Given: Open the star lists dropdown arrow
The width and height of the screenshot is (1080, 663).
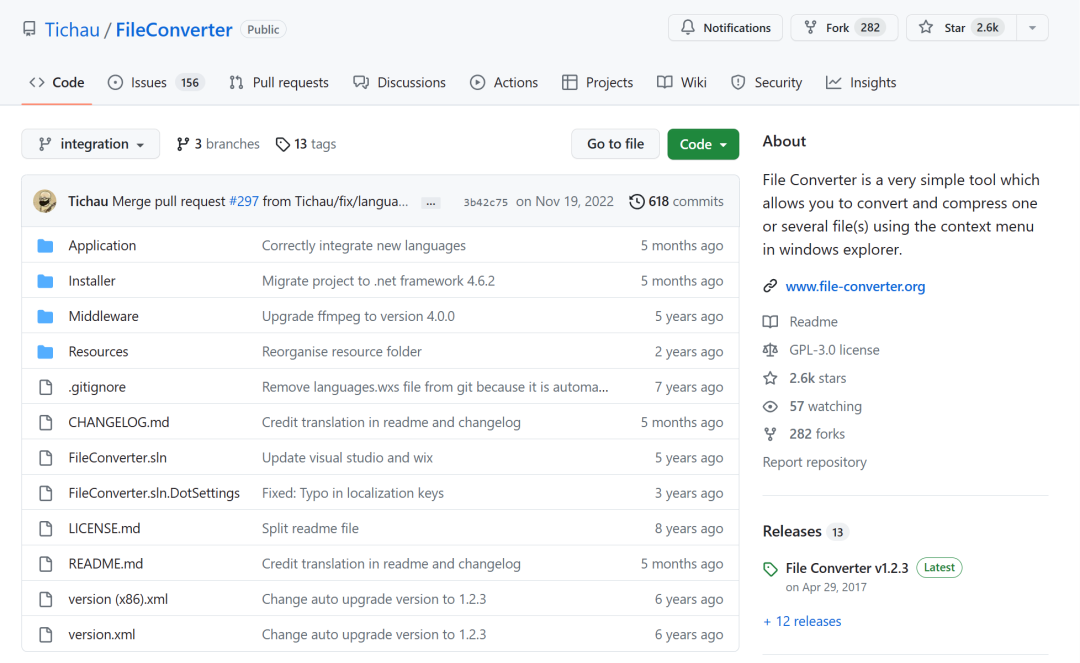Looking at the screenshot, I should coord(1032,28).
